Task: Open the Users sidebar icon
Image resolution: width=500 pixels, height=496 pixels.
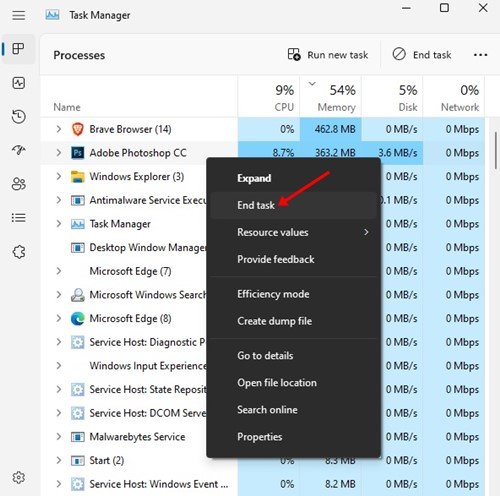Action: 18,184
